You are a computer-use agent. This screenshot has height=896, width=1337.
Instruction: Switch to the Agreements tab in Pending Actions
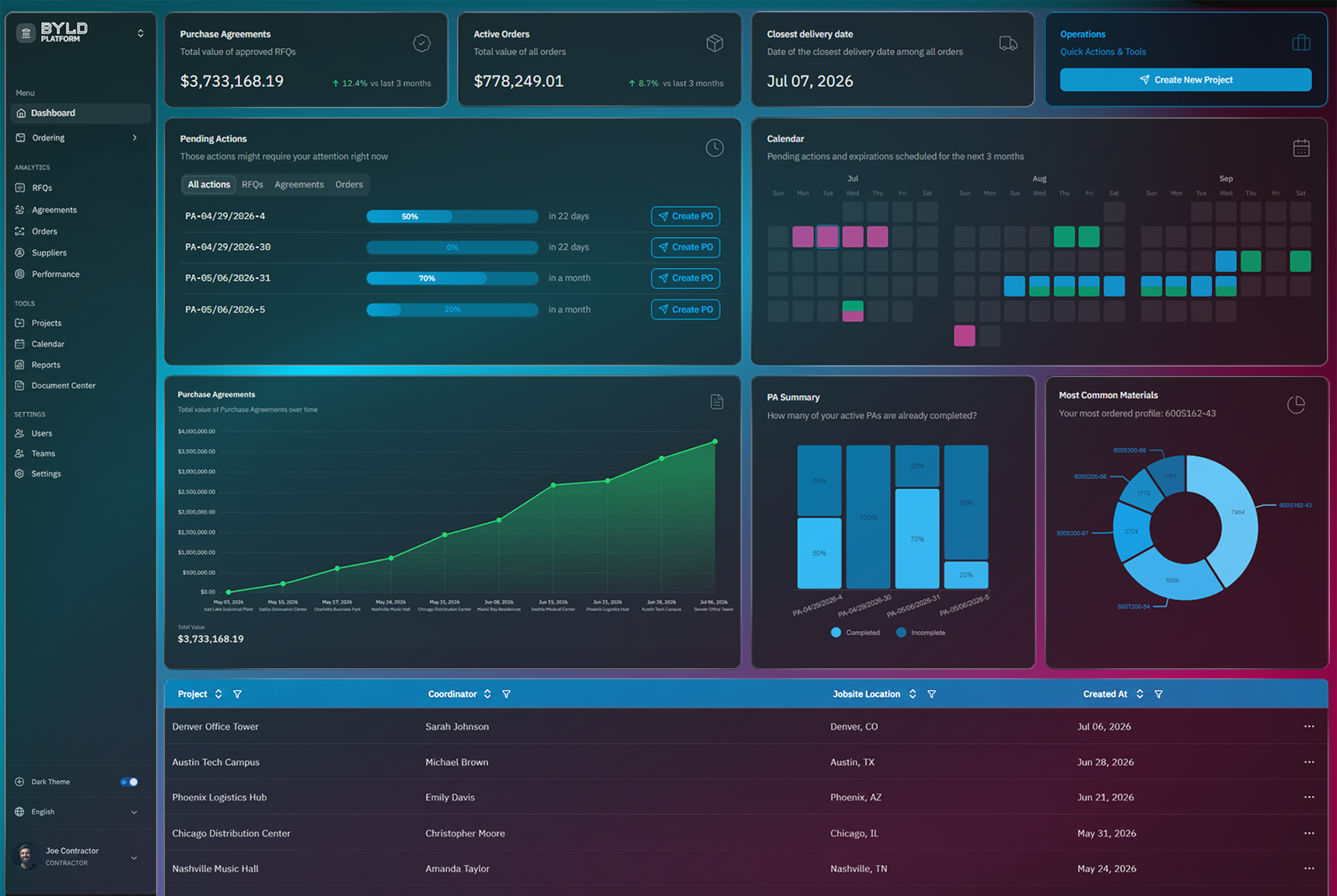[299, 185]
